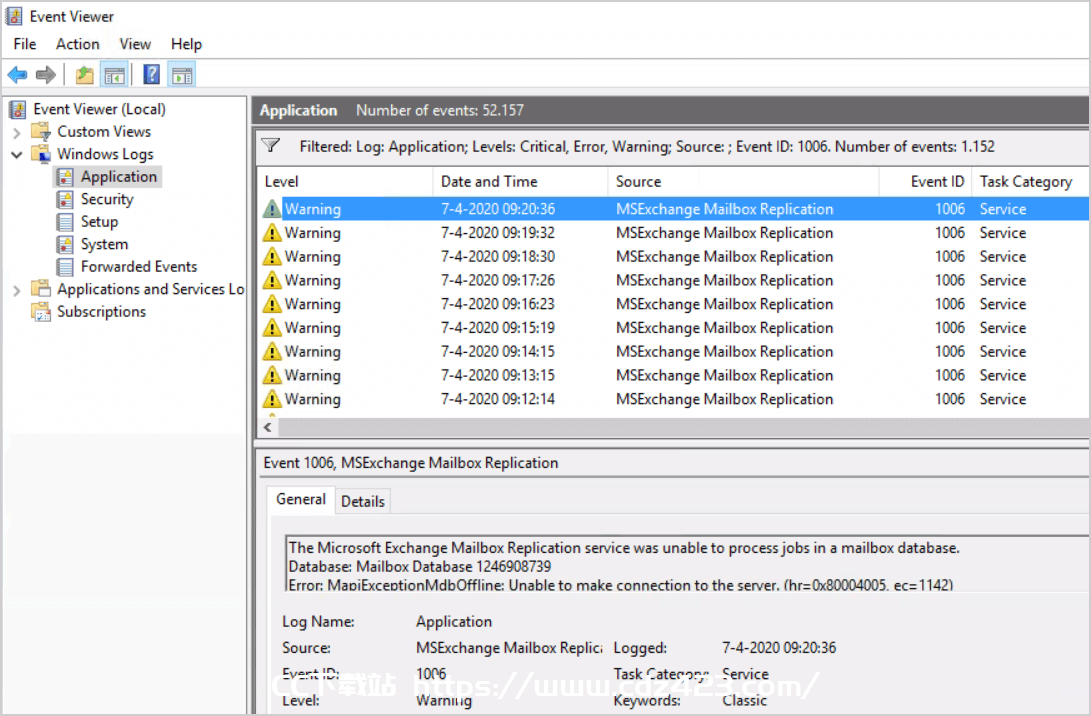Click the Security log icon in tree

[65, 199]
